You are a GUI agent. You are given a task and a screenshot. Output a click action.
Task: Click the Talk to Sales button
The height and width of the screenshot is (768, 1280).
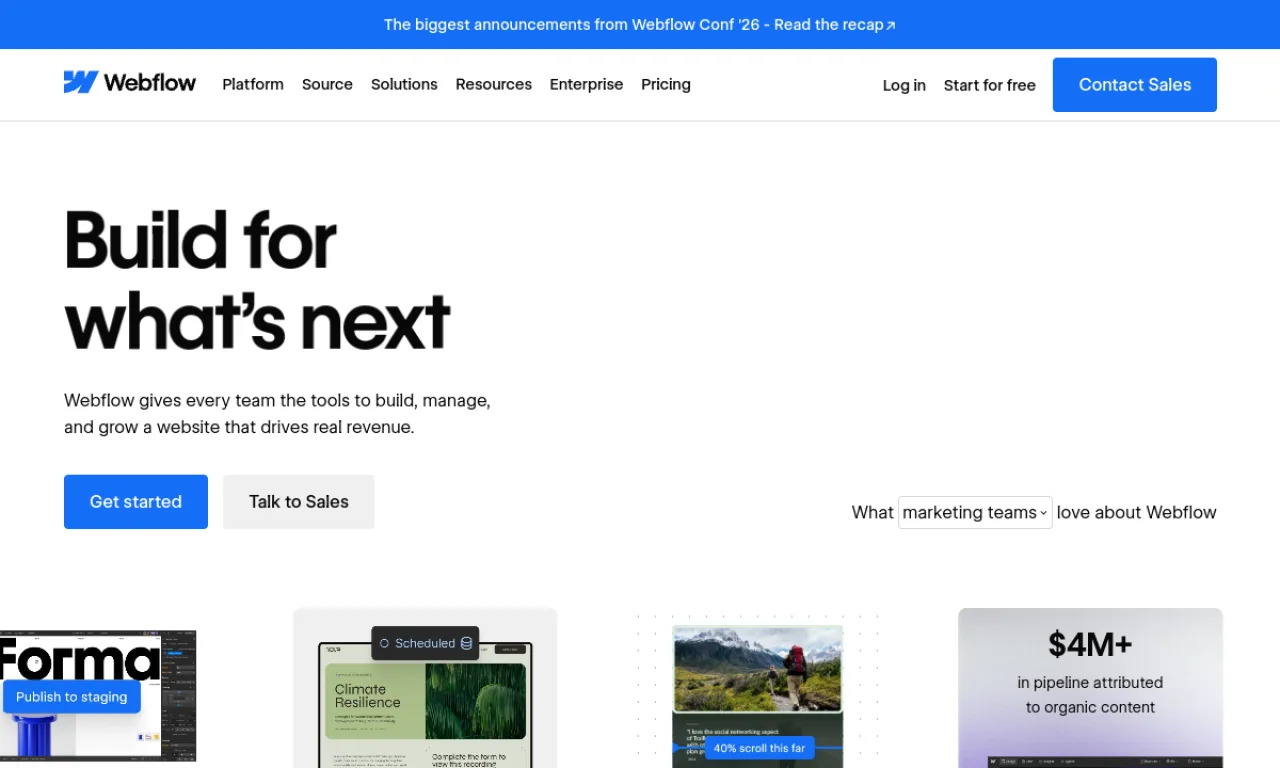coord(299,502)
